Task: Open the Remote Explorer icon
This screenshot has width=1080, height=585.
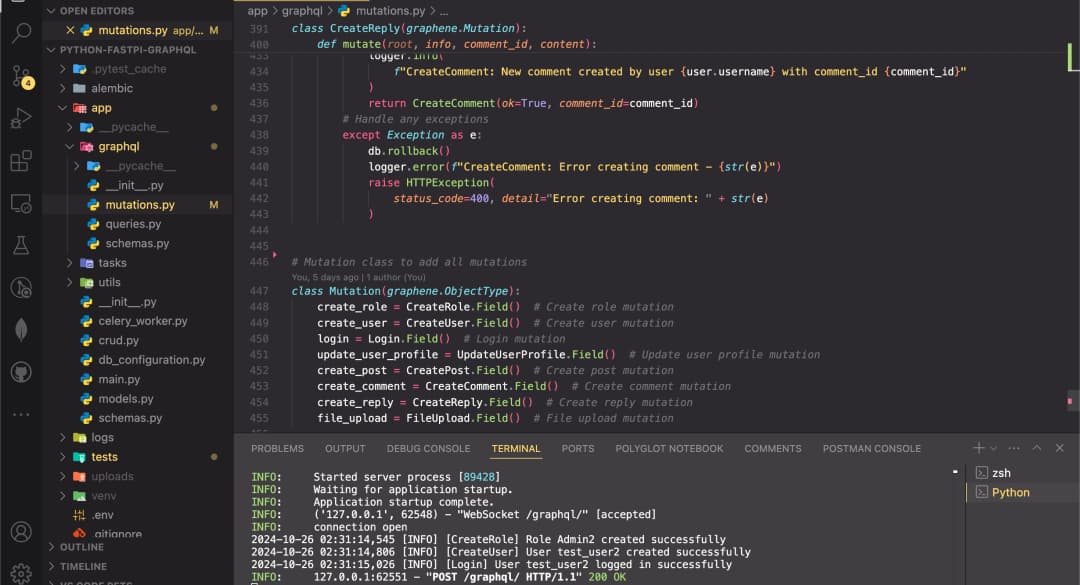Action: (21, 203)
